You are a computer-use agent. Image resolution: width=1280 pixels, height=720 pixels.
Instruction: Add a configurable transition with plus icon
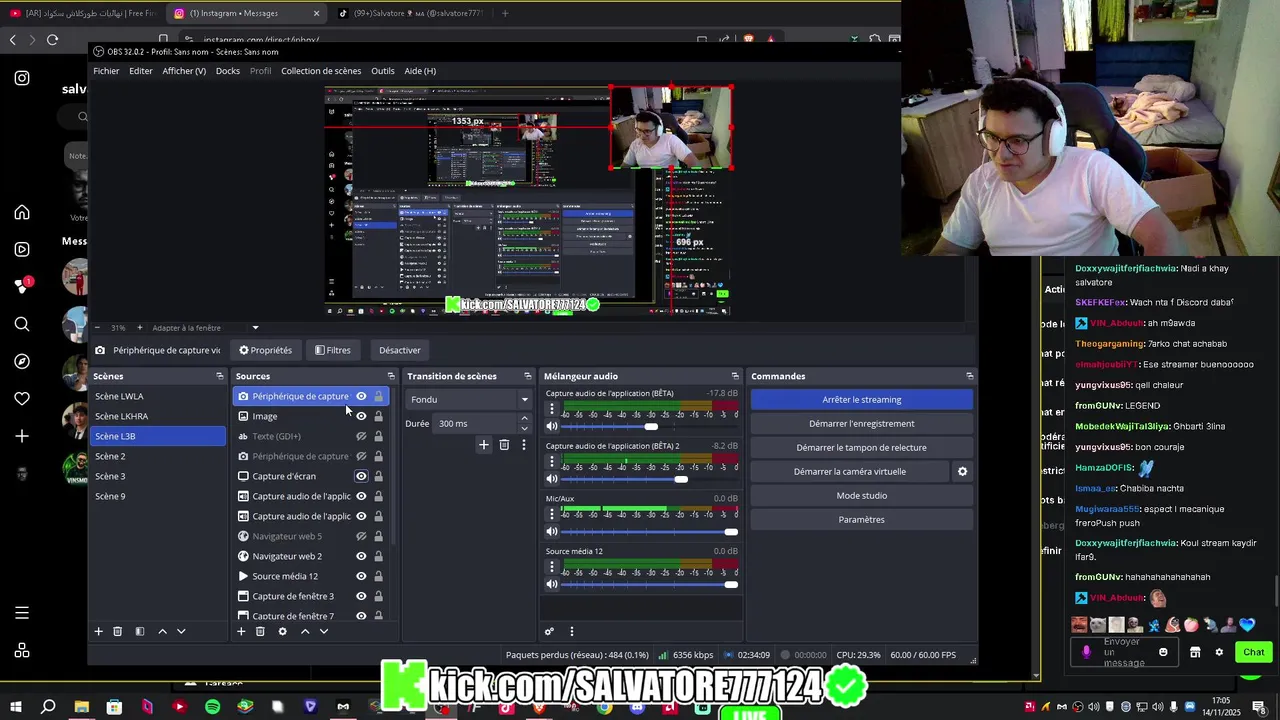click(484, 444)
